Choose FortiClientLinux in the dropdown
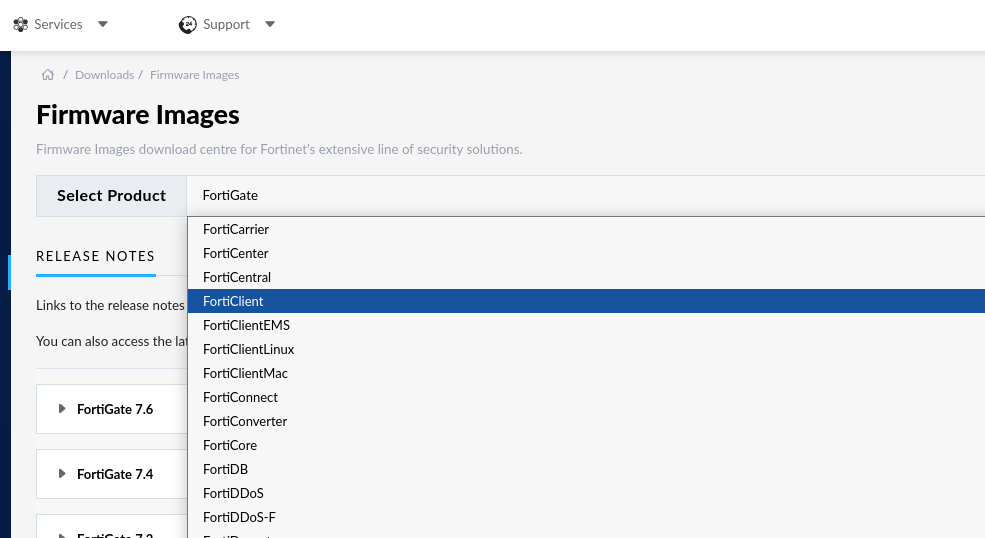Screen dimensions: 985x538 point(248,349)
